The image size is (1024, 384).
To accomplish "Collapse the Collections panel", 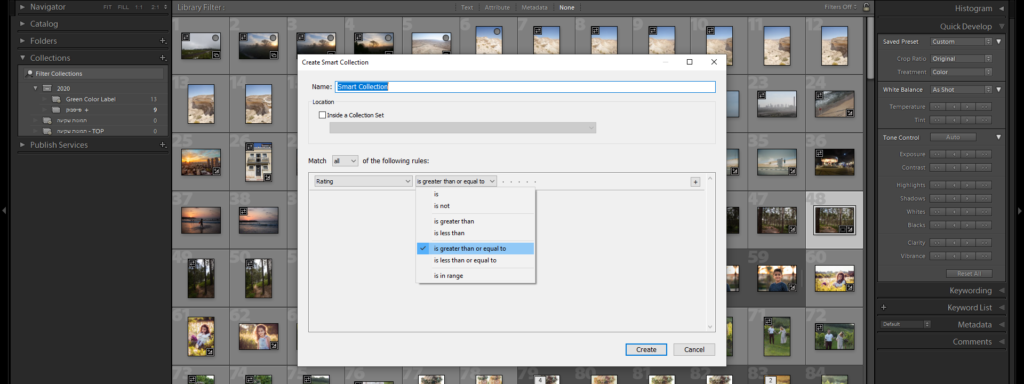I will [23, 57].
